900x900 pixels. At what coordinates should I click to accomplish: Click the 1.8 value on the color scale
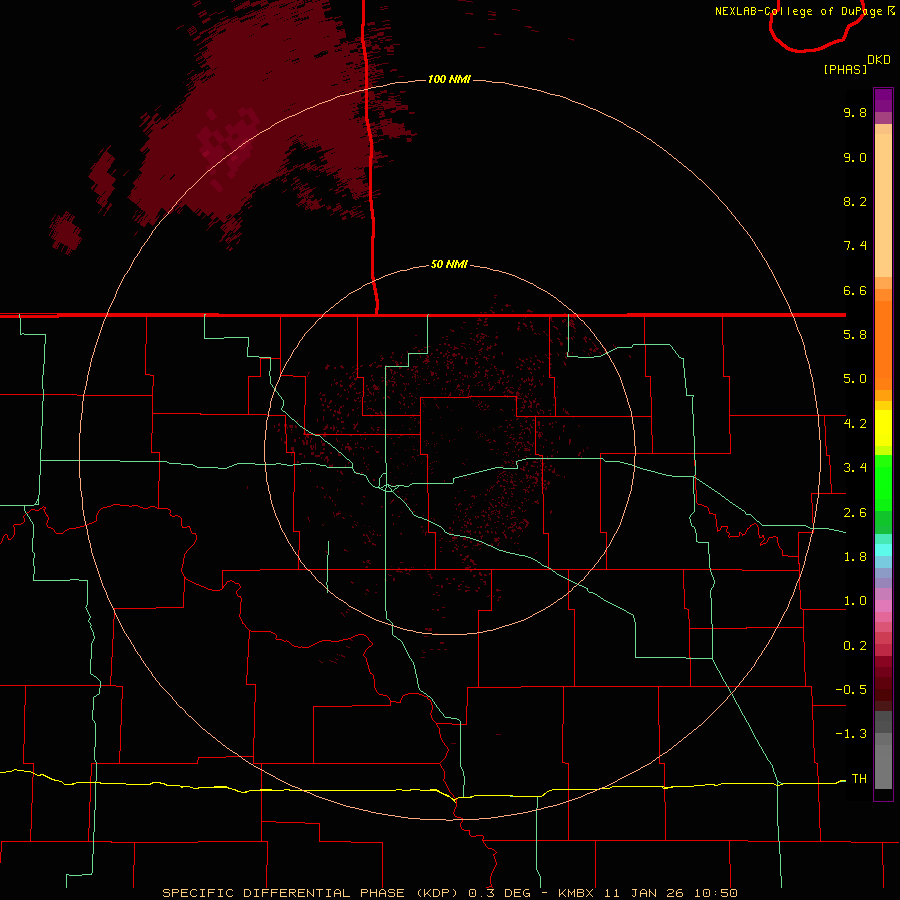click(855, 557)
